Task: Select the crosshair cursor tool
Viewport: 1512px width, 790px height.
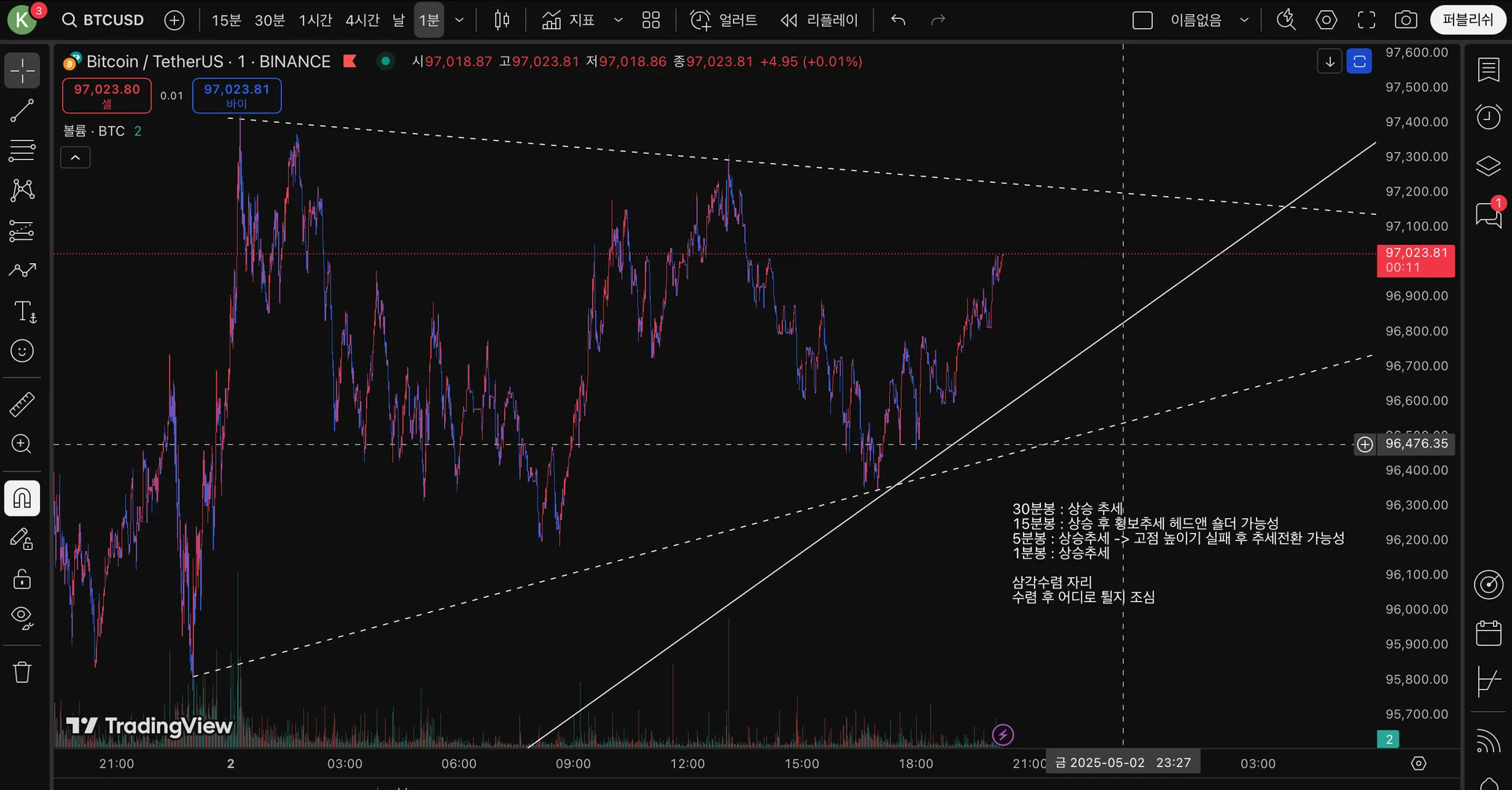Action: (x=22, y=70)
